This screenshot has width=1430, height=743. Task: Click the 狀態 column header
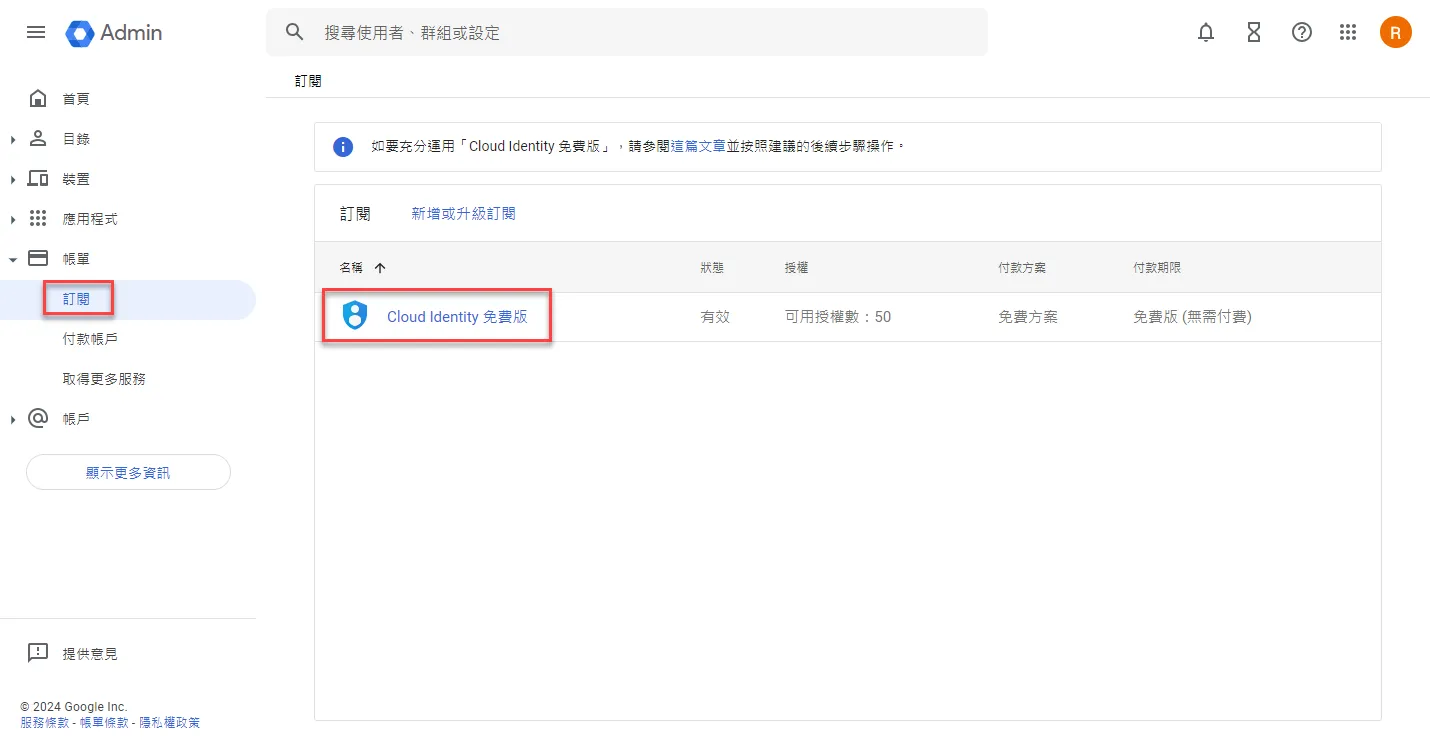point(712,268)
